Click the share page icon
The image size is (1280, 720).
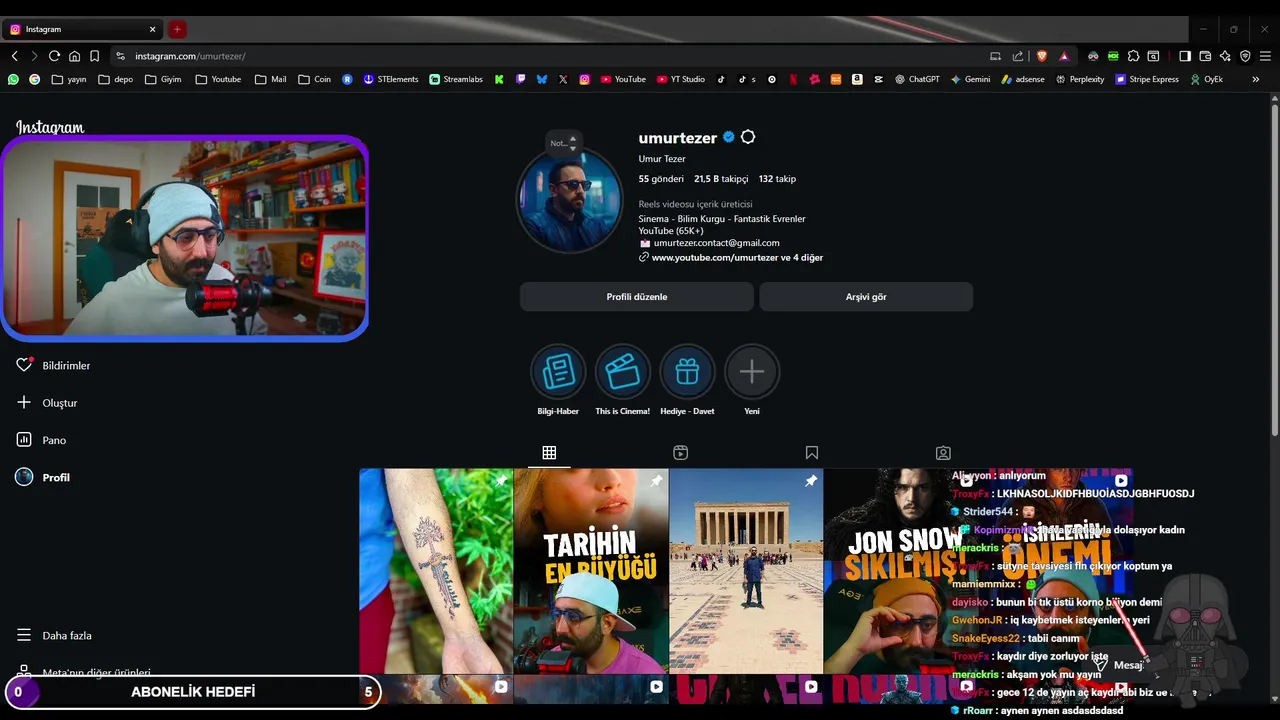point(1018,56)
